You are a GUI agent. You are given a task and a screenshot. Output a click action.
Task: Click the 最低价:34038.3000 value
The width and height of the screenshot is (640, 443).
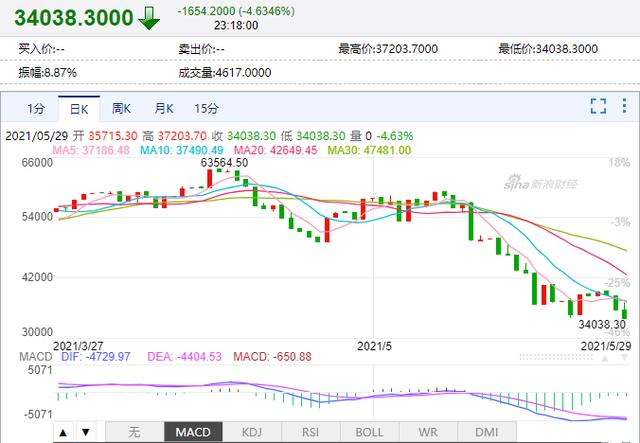pos(548,49)
